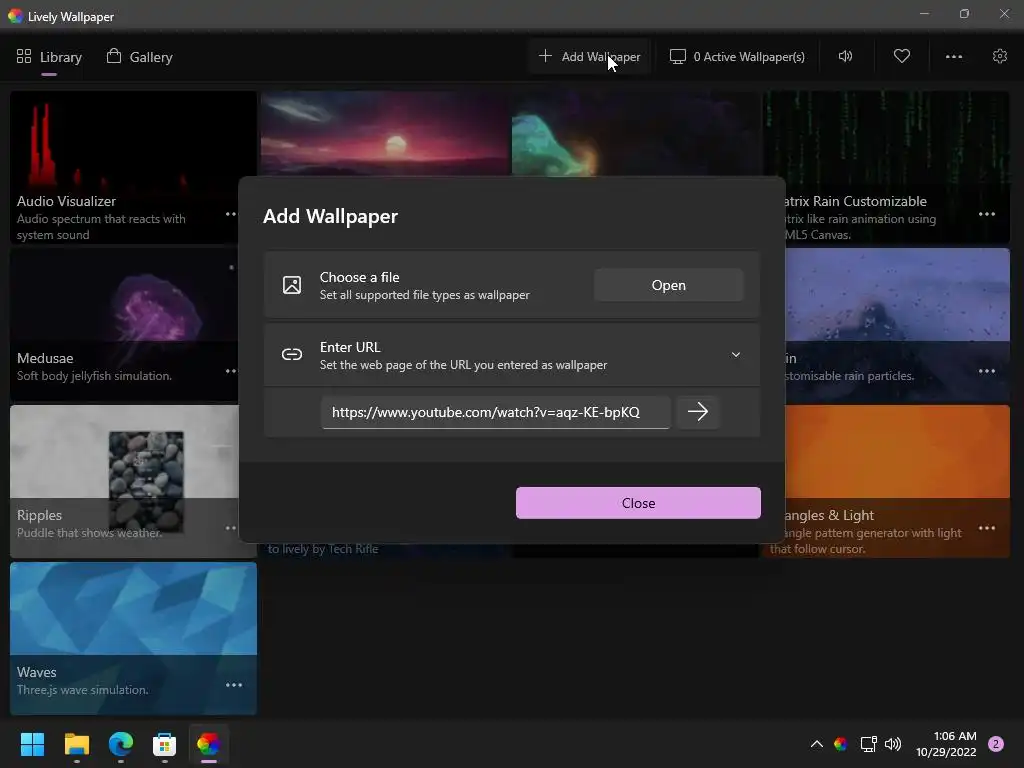Open the Windows Start menu
Image resolution: width=1024 pixels, height=768 pixels.
[x=32, y=744]
